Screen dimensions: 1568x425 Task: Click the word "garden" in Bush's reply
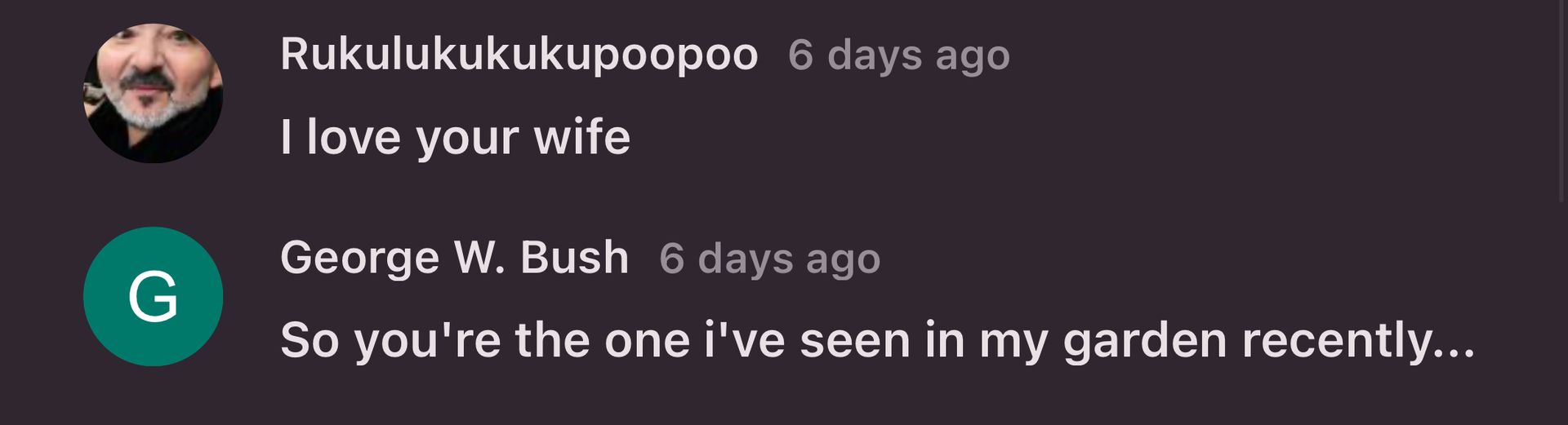click(1145, 341)
